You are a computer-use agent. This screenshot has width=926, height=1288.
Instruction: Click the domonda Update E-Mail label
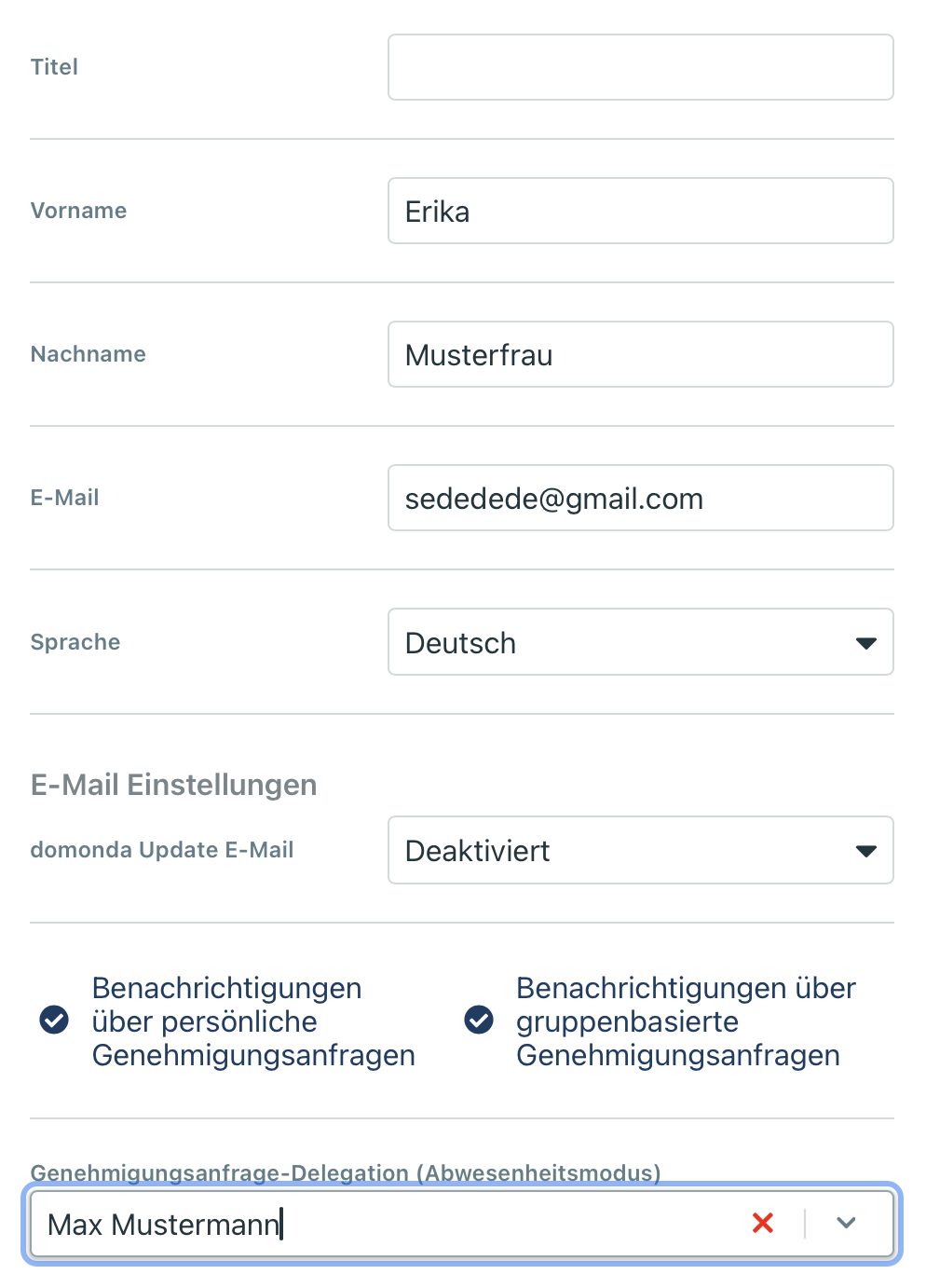coord(162,850)
